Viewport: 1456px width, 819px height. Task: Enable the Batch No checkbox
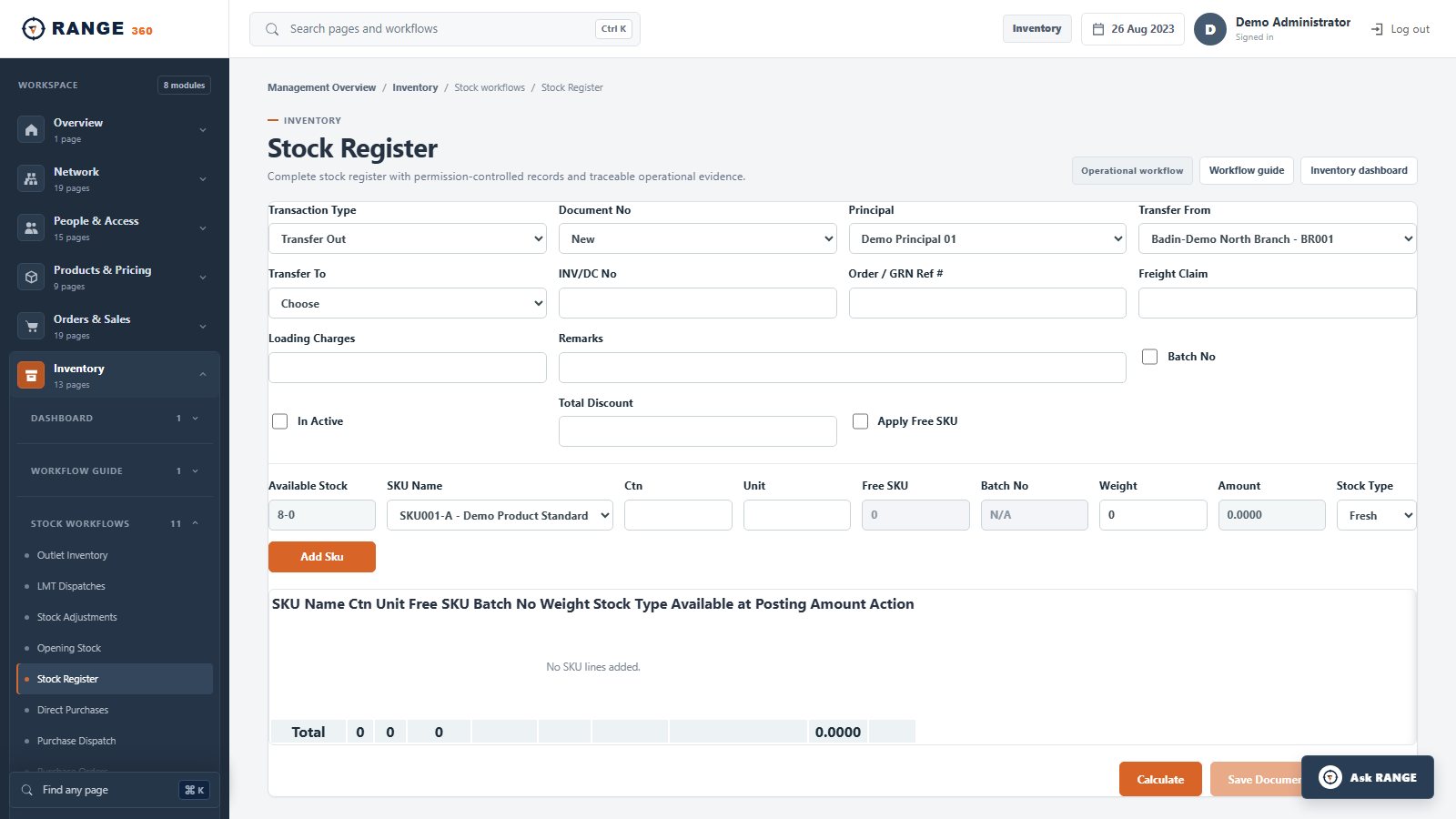click(1150, 357)
